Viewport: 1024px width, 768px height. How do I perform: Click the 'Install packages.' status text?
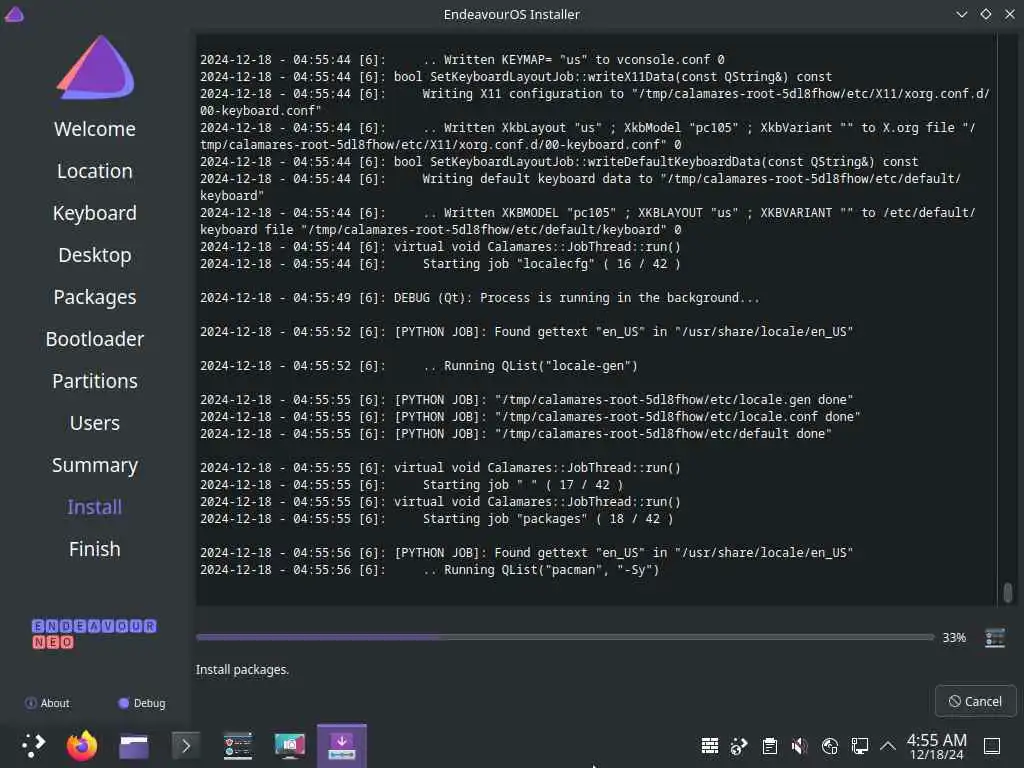(242, 669)
